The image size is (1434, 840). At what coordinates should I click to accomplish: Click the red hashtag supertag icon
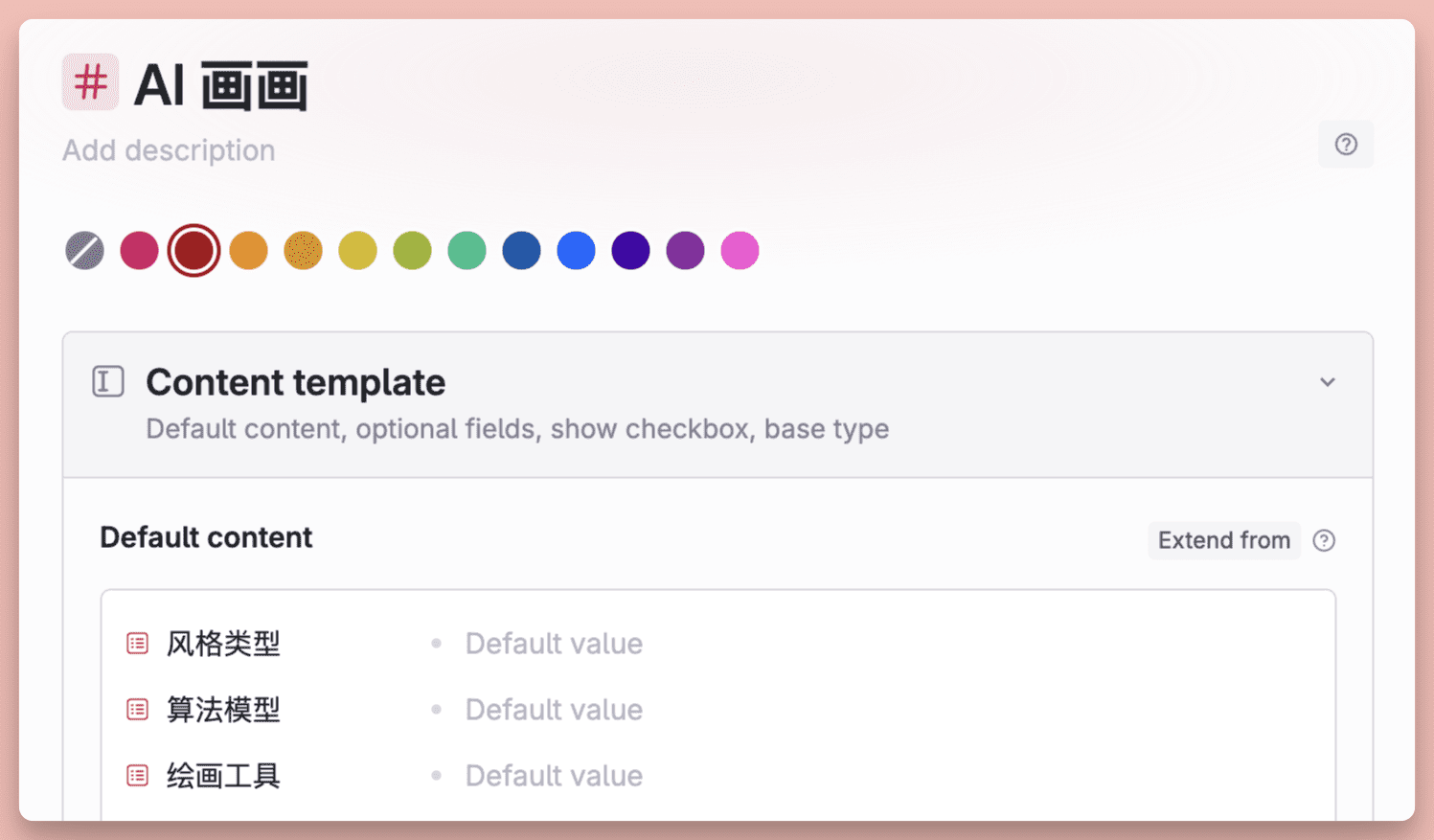(91, 82)
